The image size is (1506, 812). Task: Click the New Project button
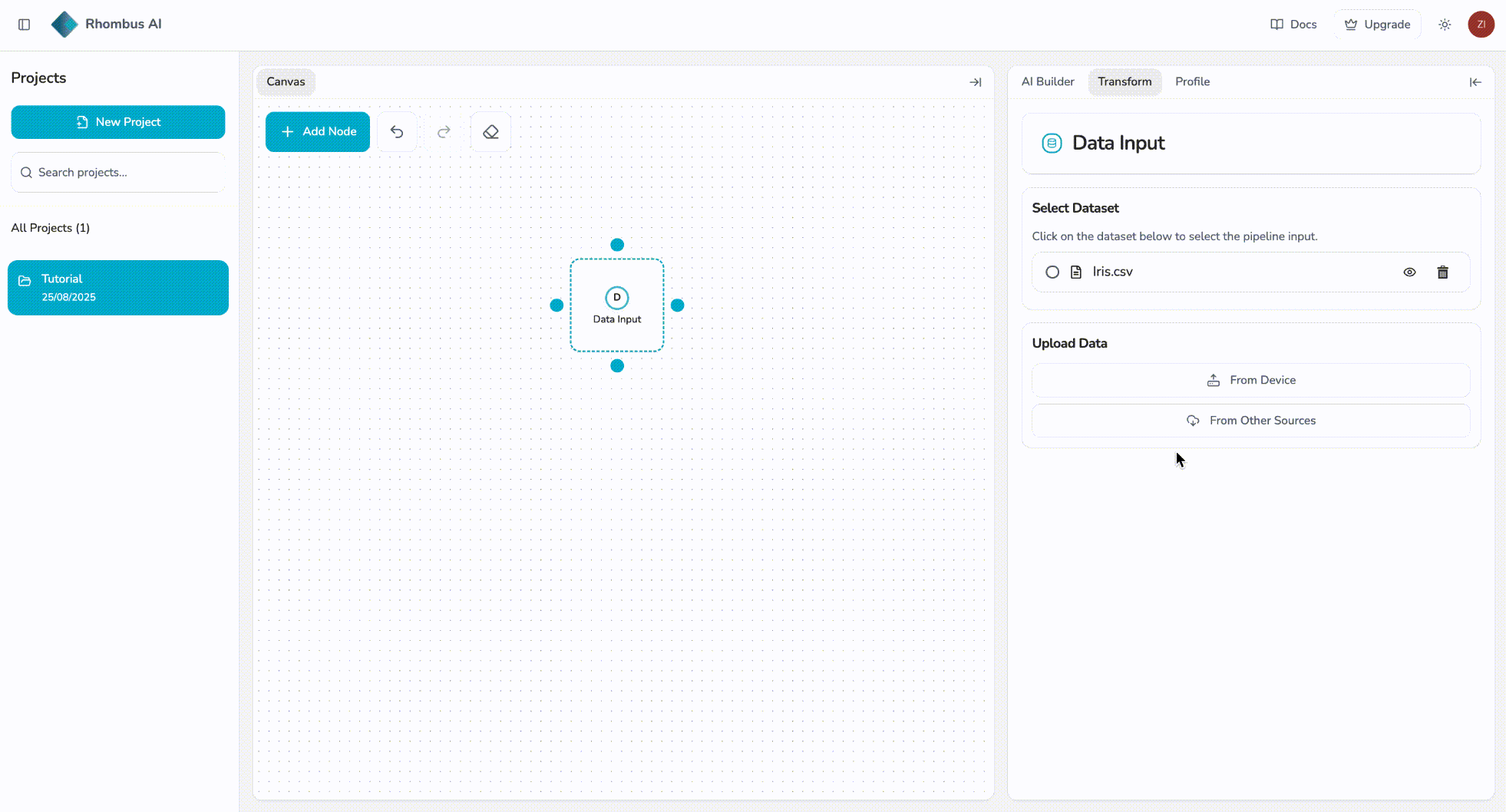pyautogui.click(x=118, y=122)
